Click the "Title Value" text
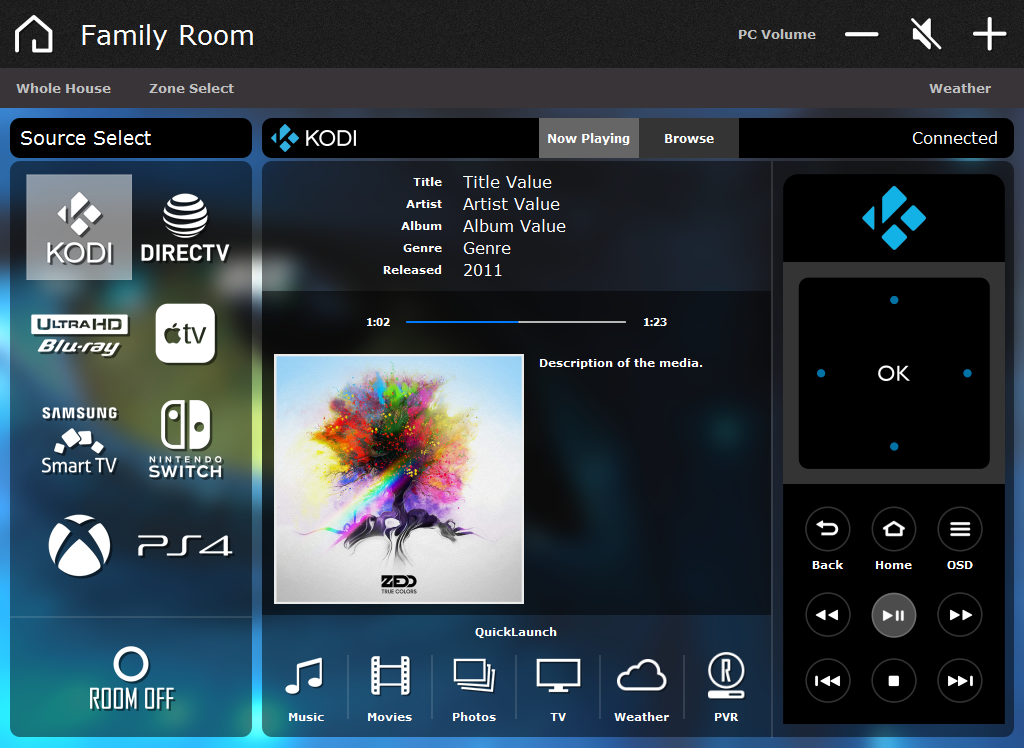 (507, 182)
